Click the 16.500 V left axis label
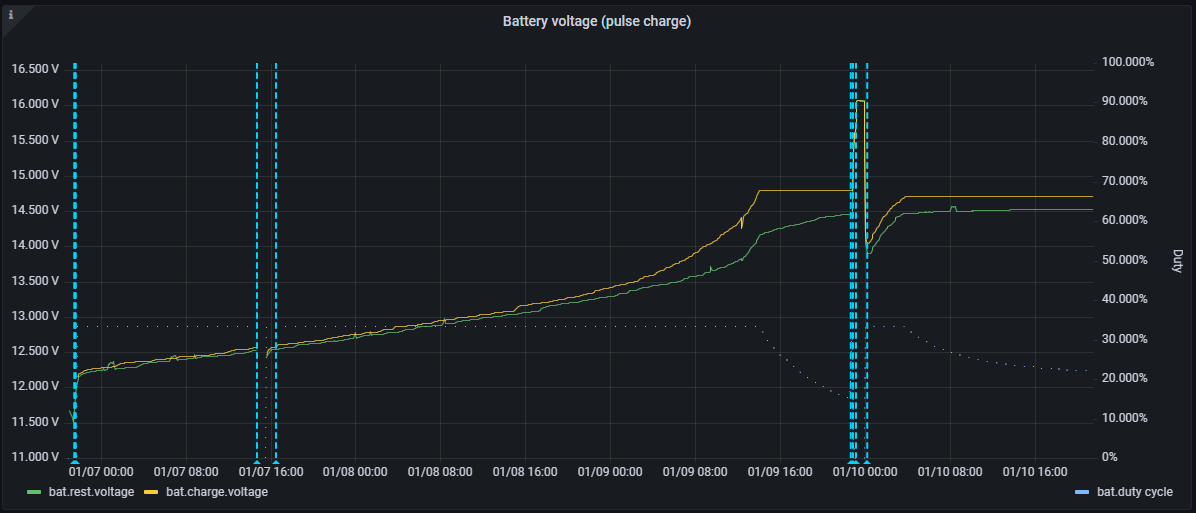1196x513 pixels. pyautogui.click(x=35, y=69)
